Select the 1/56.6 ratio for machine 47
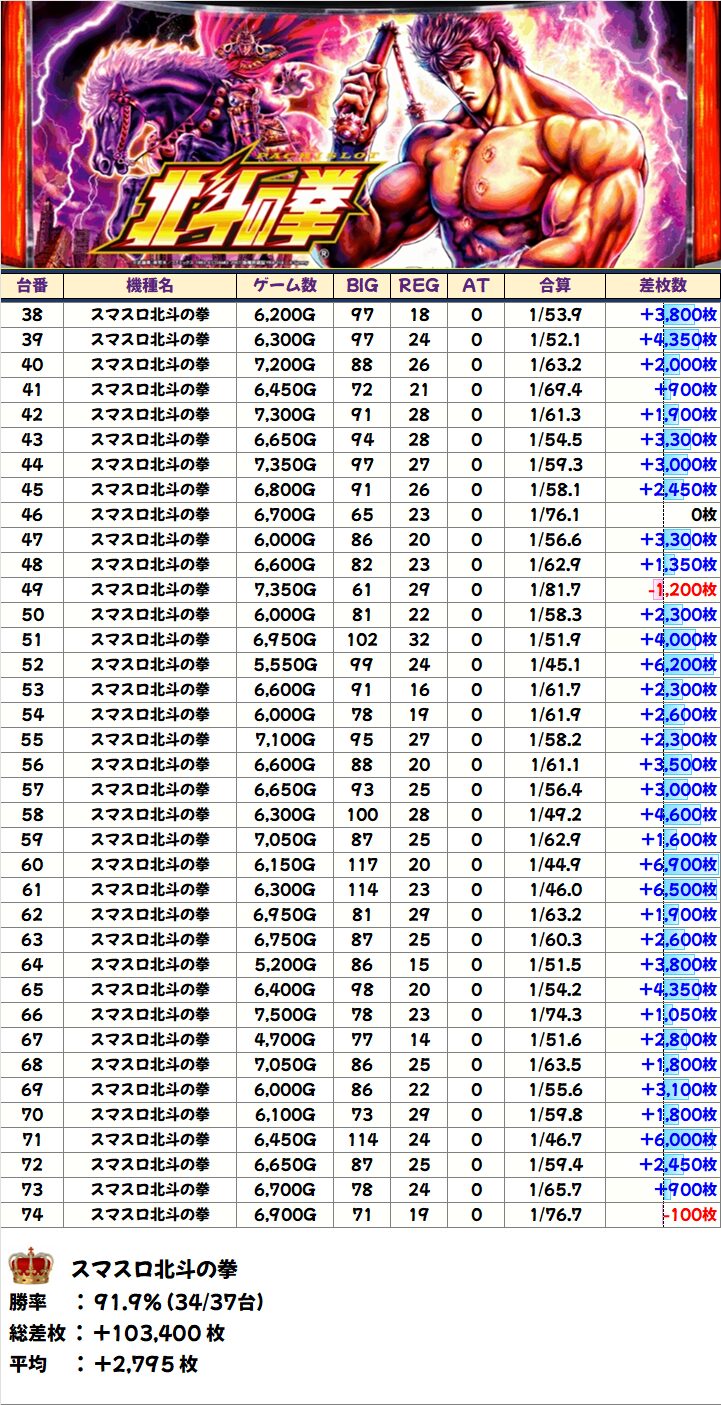Screen dimensions: 721x1405 tap(555, 539)
